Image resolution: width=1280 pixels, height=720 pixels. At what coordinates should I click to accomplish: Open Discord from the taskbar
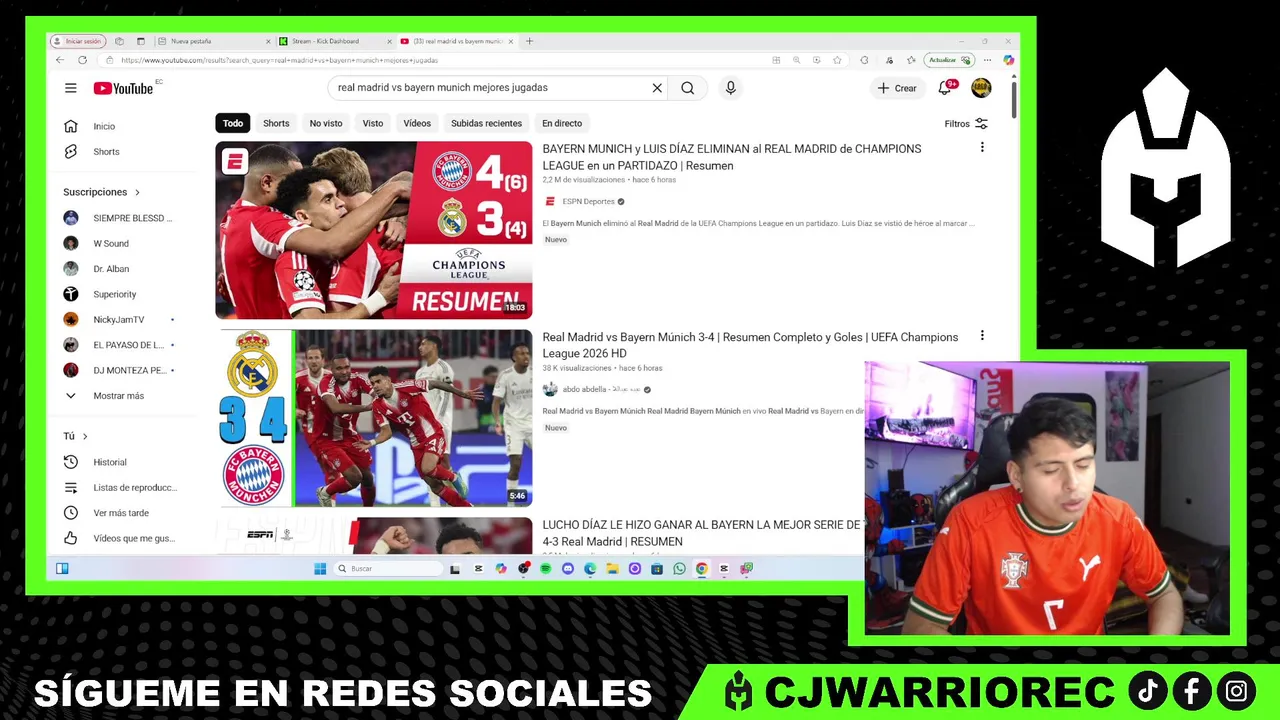[x=568, y=569]
